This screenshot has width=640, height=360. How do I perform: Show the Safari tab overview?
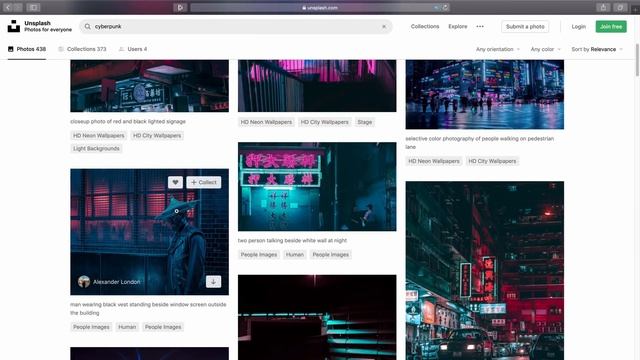(x=620, y=7)
